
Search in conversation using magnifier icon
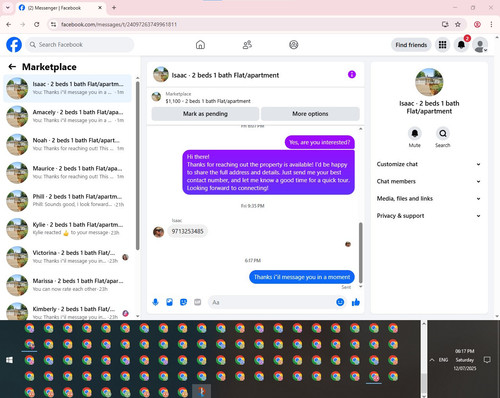click(443, 134)
